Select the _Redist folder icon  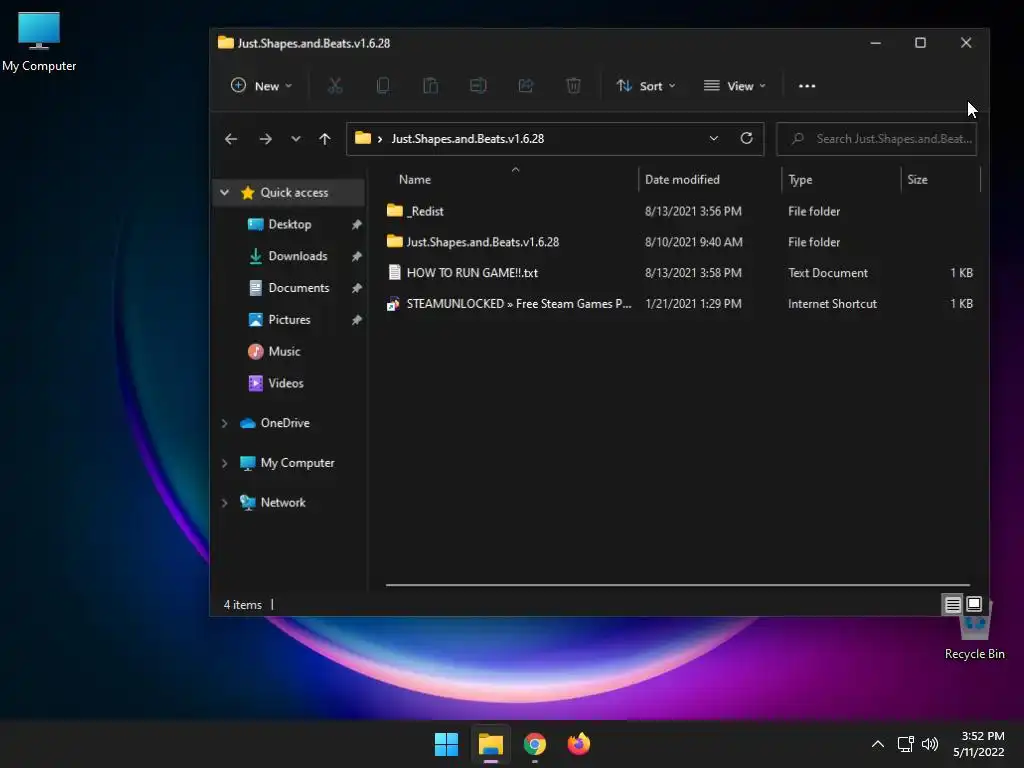(x=394, y=210)
